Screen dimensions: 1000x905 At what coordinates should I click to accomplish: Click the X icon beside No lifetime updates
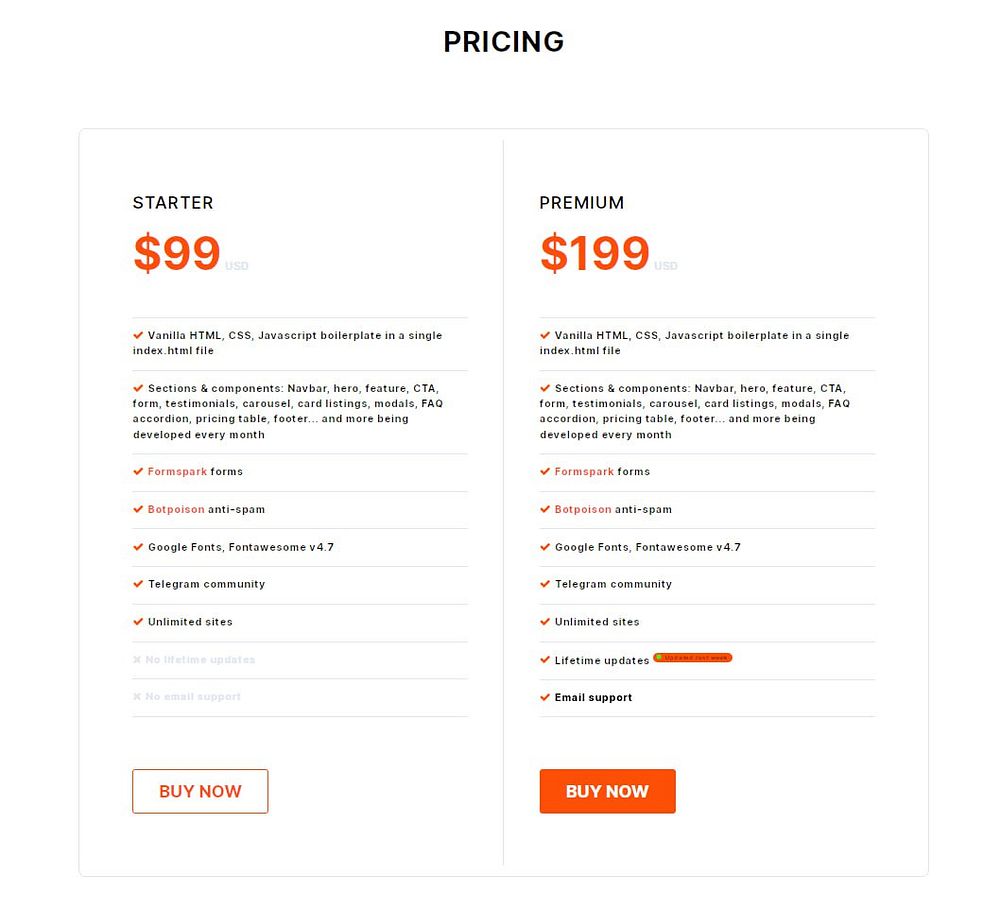138,660
